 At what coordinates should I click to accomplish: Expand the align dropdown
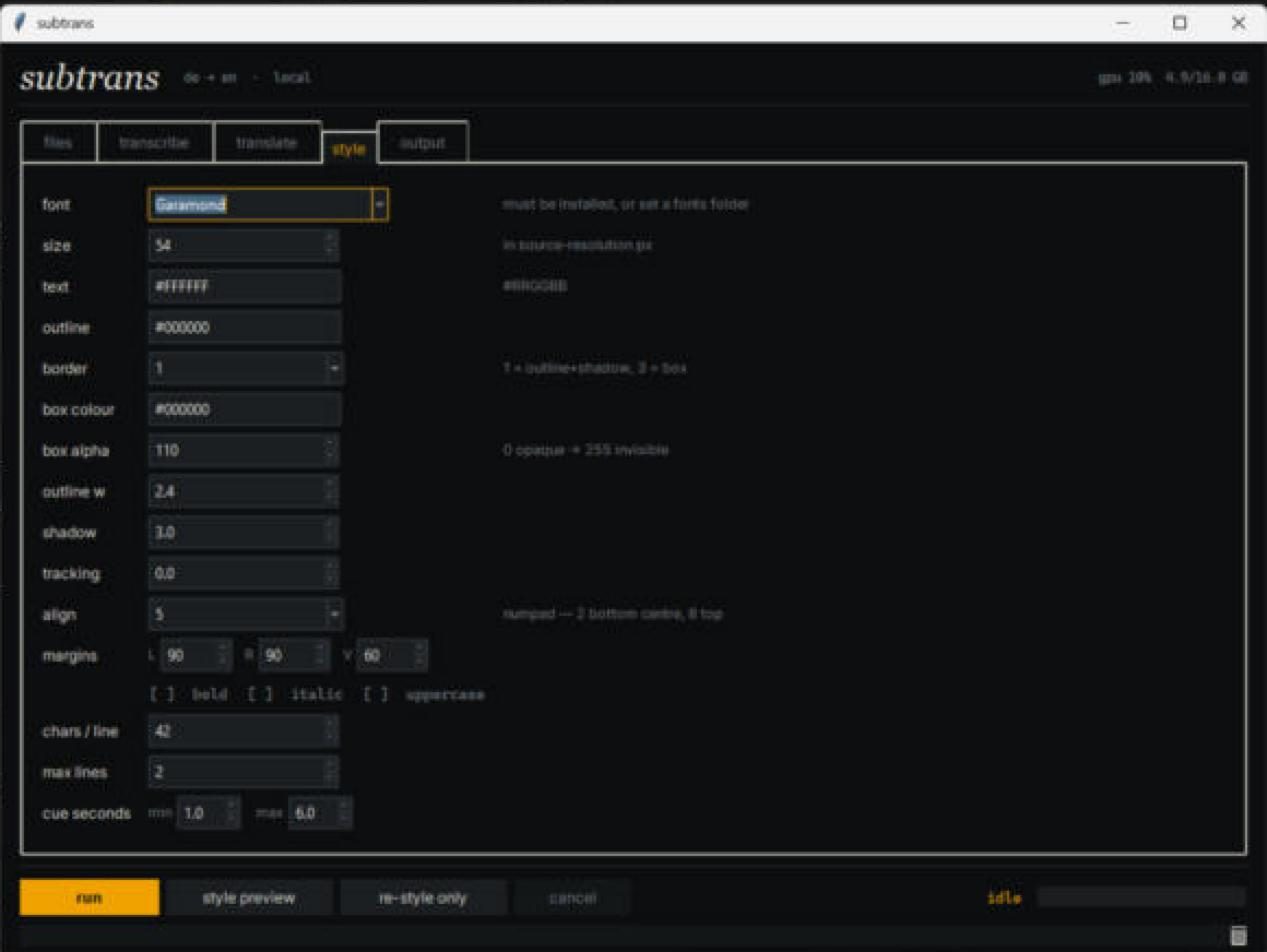[x=334, y=613]
